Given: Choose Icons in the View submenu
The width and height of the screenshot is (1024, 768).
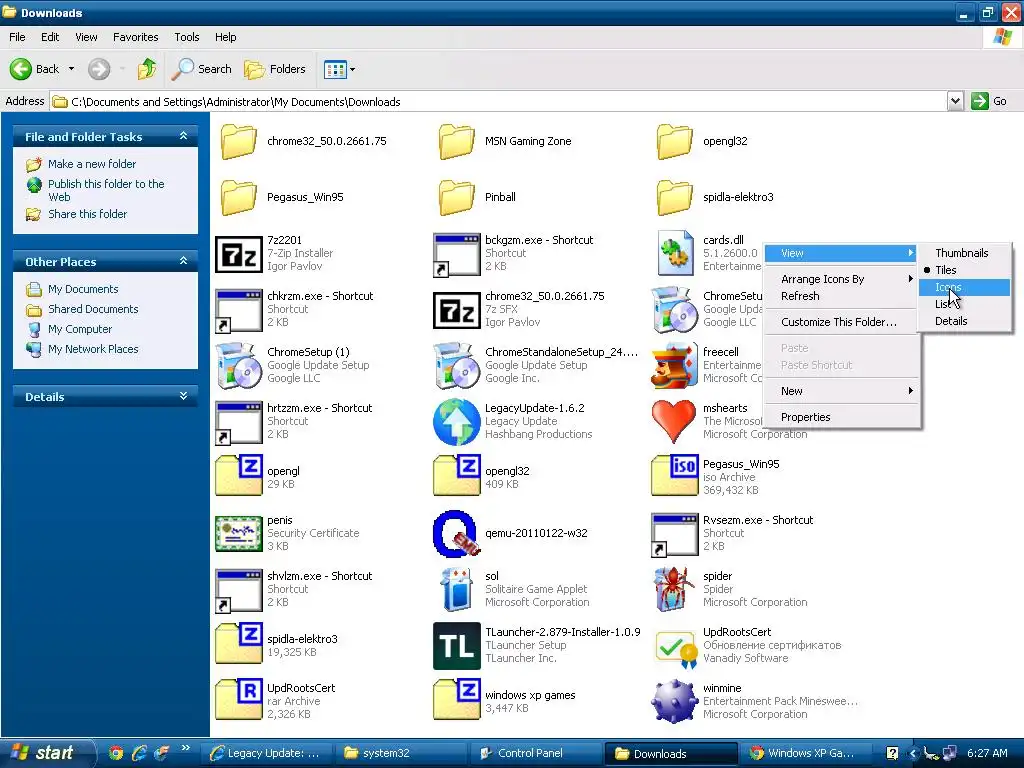Looking at the screenshot, I should (x=965, y=287).
